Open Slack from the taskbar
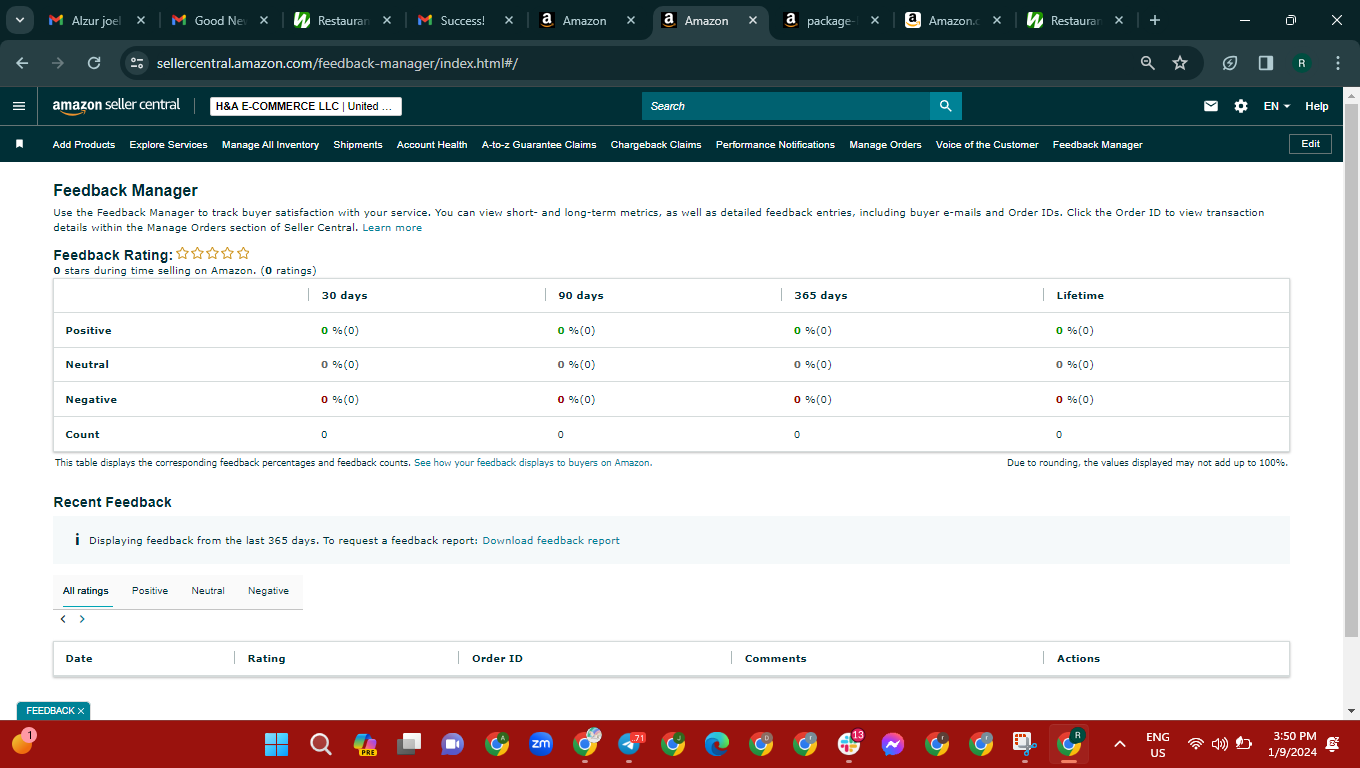 click(x=850, y=744)
